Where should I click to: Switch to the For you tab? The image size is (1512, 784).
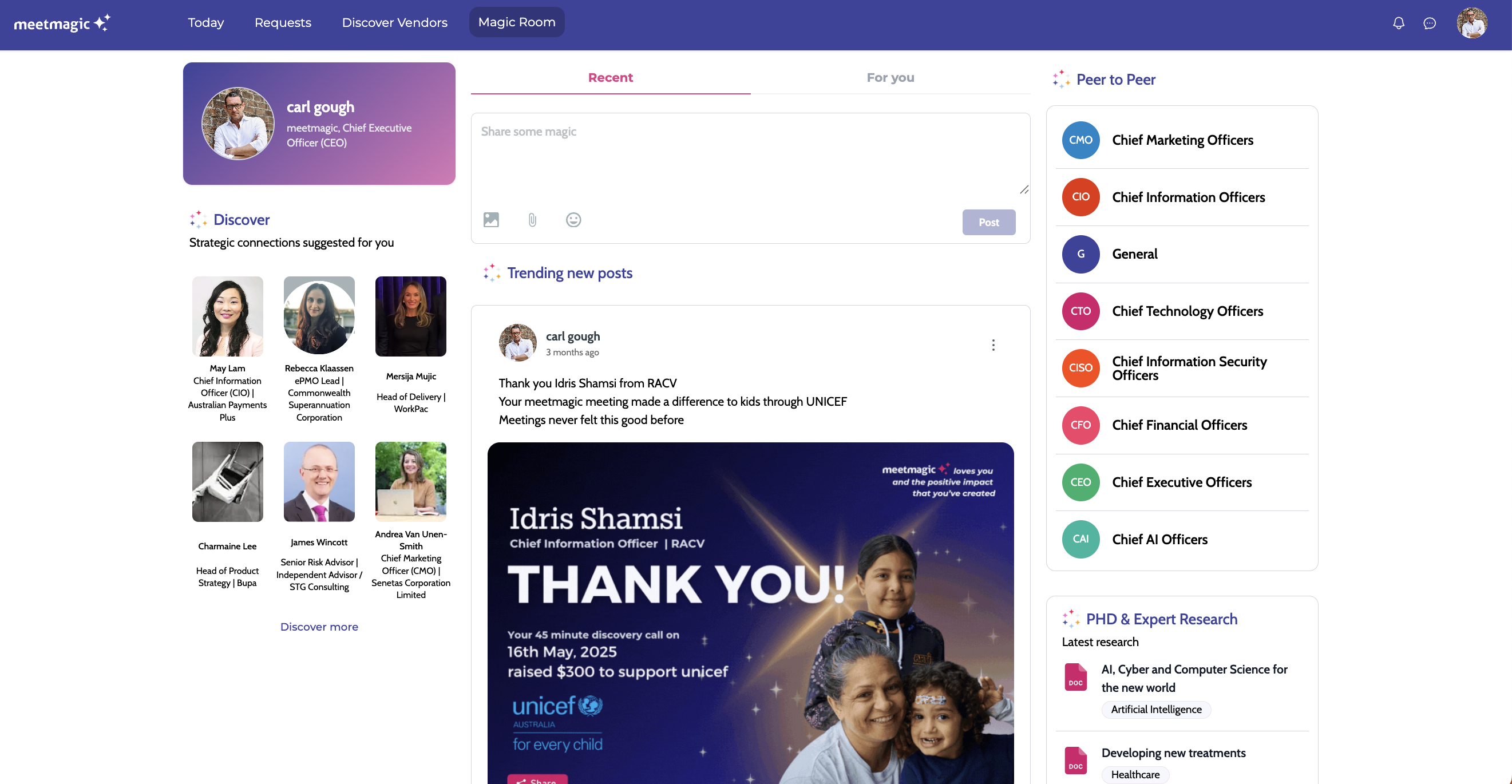[890, 77]
